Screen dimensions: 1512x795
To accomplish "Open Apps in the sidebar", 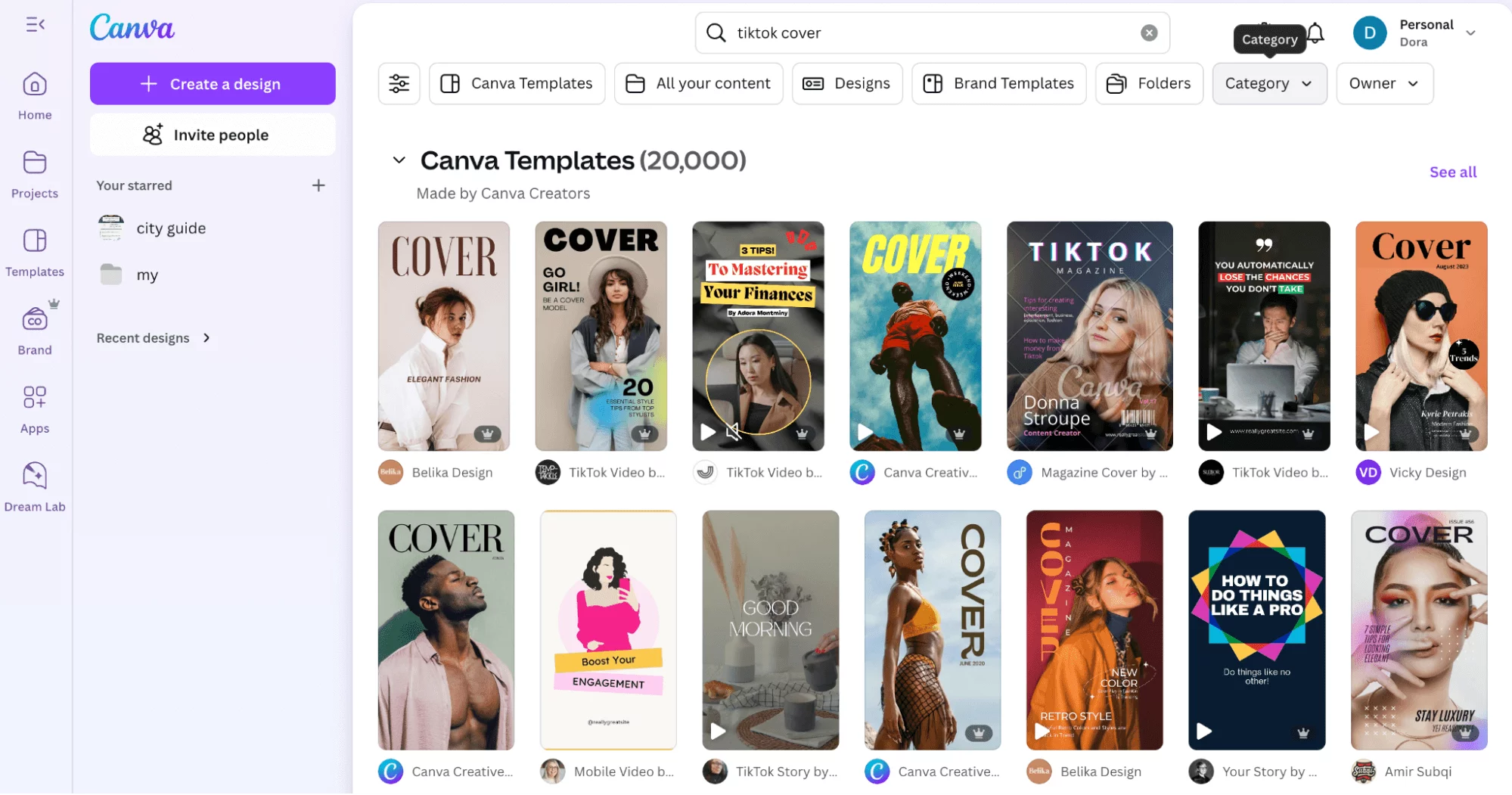I will click(x=35, y=409).
